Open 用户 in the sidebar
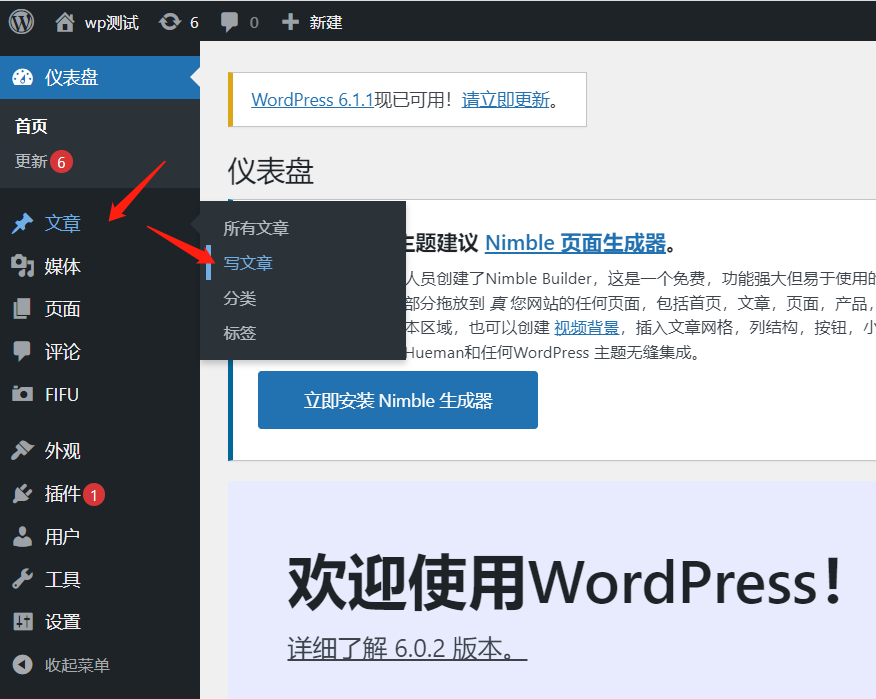This screenshot has width=876, height=699. click(x=63, y=537)
